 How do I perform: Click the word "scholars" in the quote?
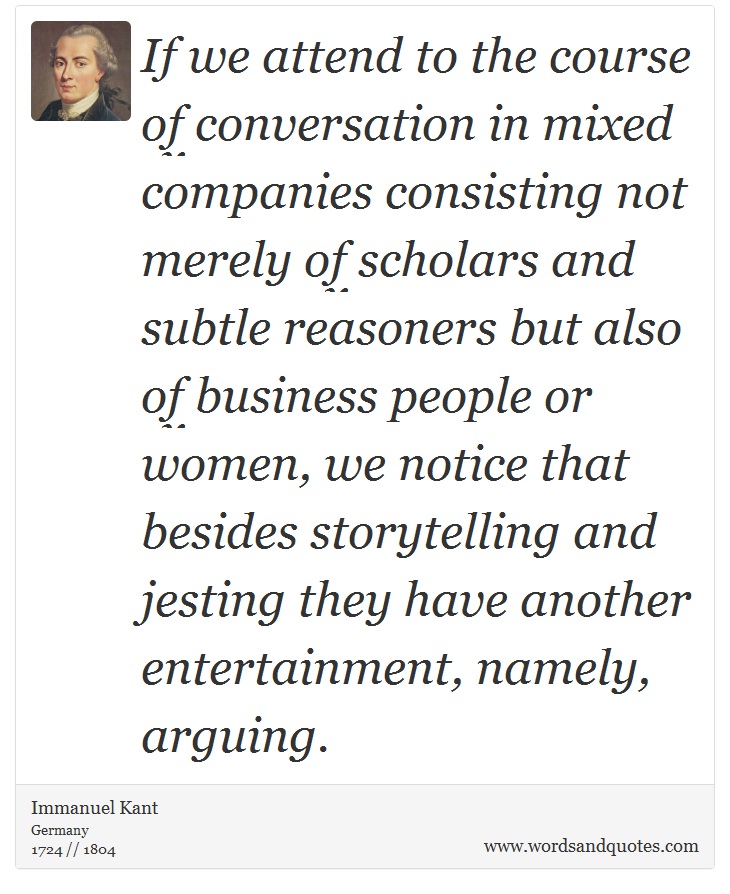click(x=448, y=260)
